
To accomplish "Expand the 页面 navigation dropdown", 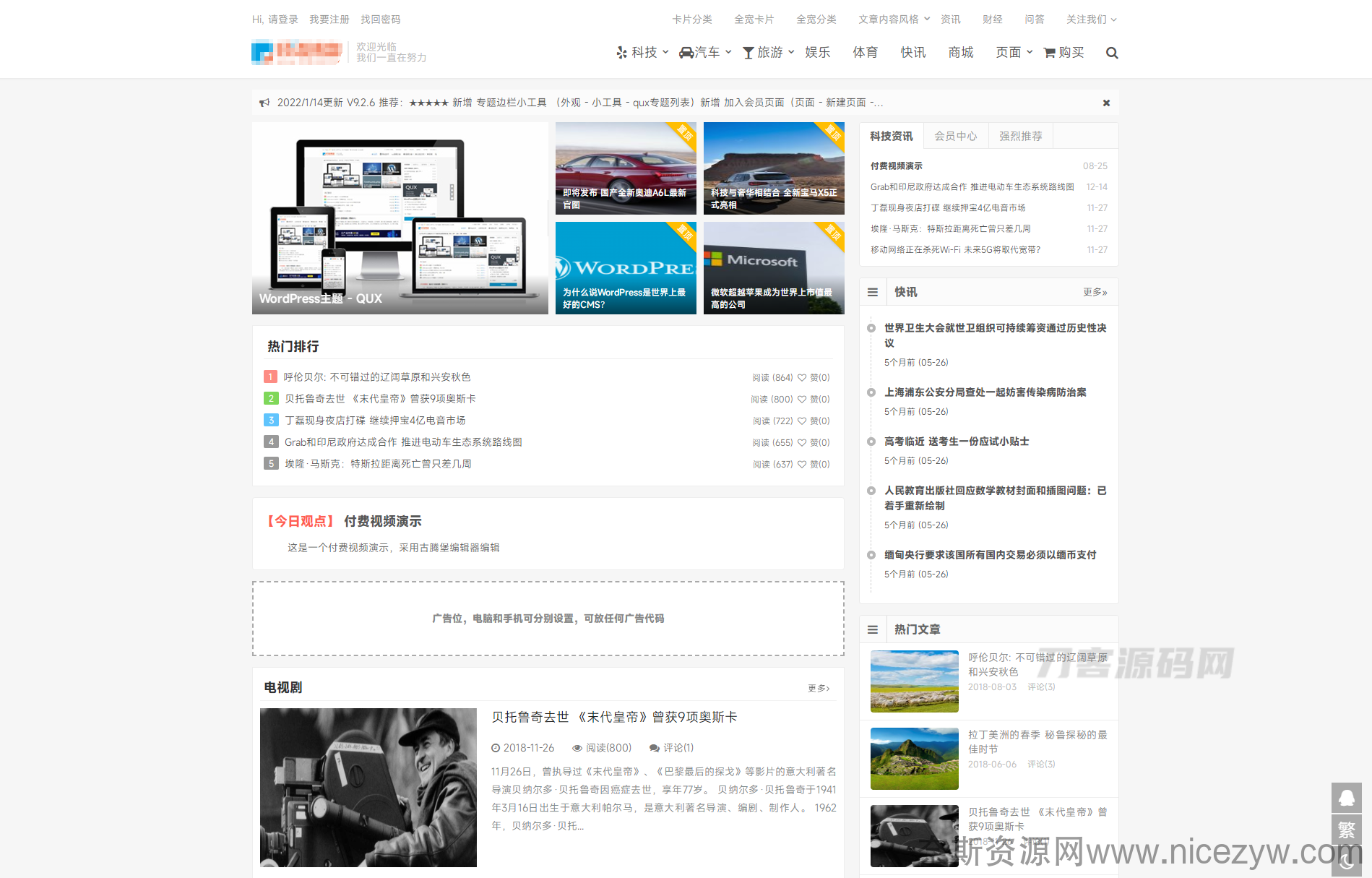I will pos(1014,53).
